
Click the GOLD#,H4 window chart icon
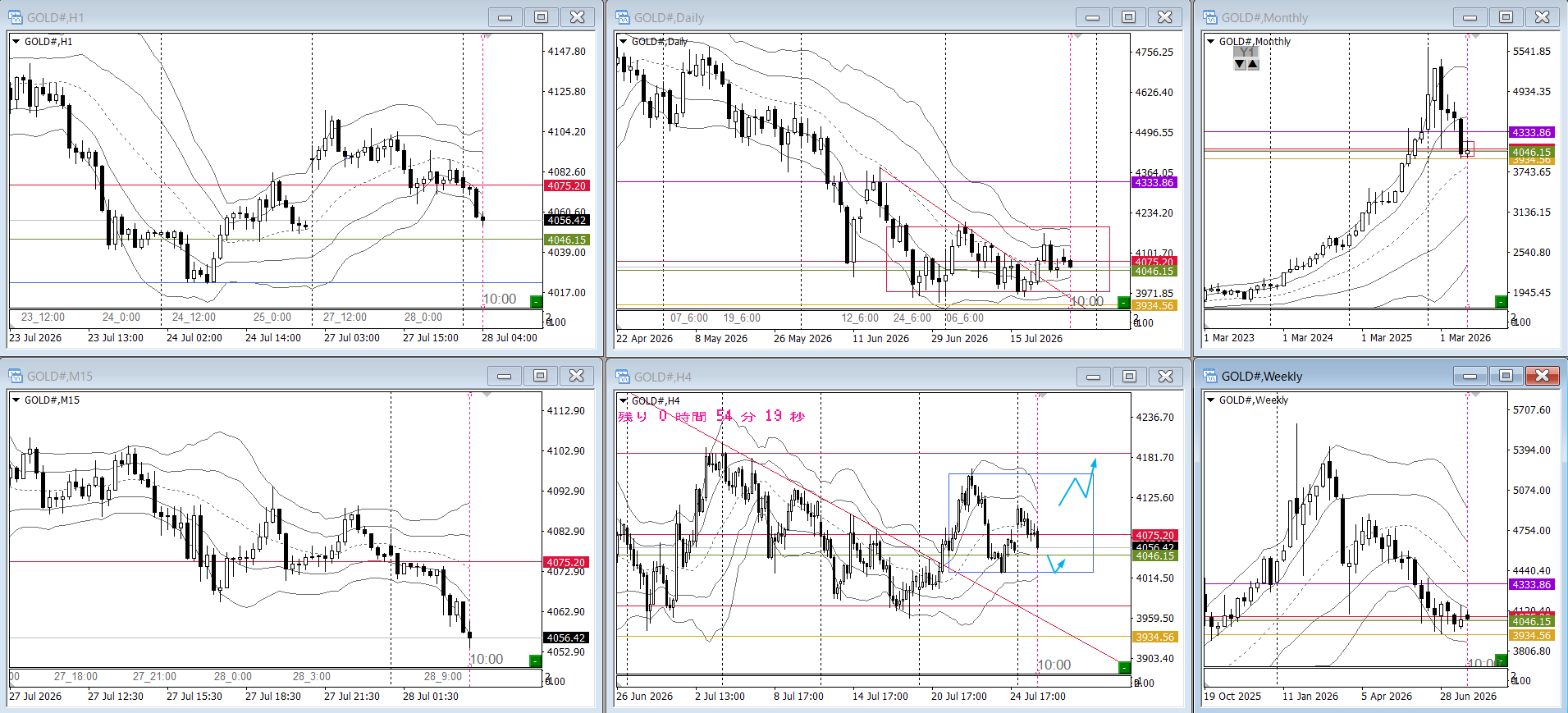click(x=623, y=377)
